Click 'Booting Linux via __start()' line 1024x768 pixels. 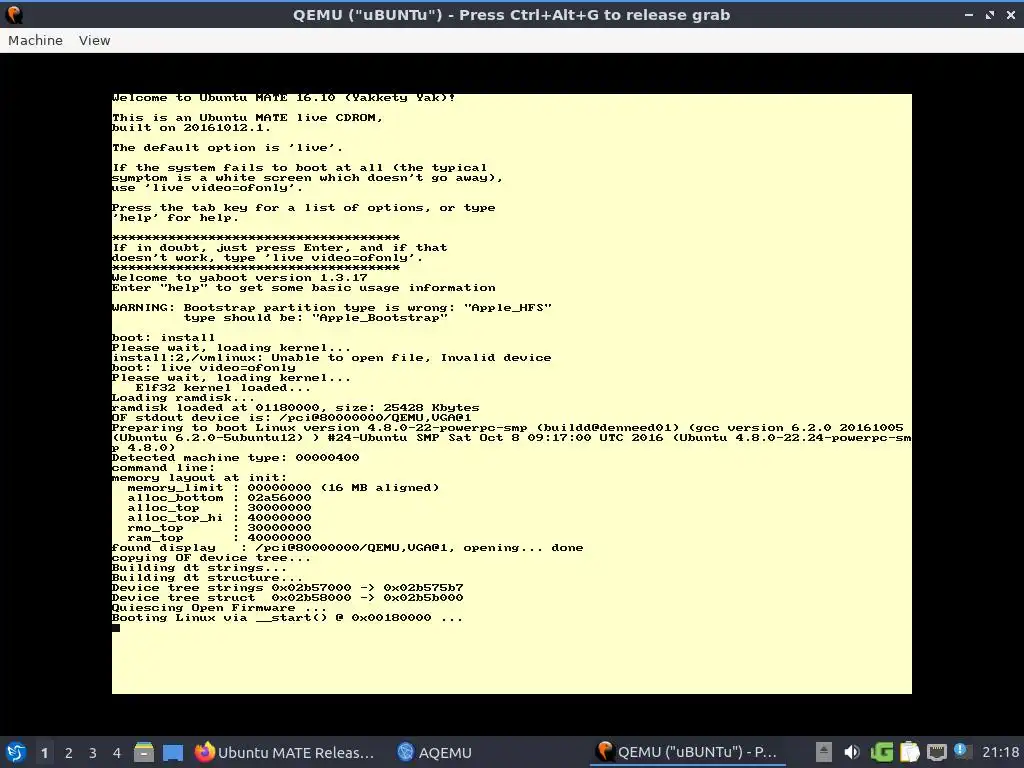287,618
